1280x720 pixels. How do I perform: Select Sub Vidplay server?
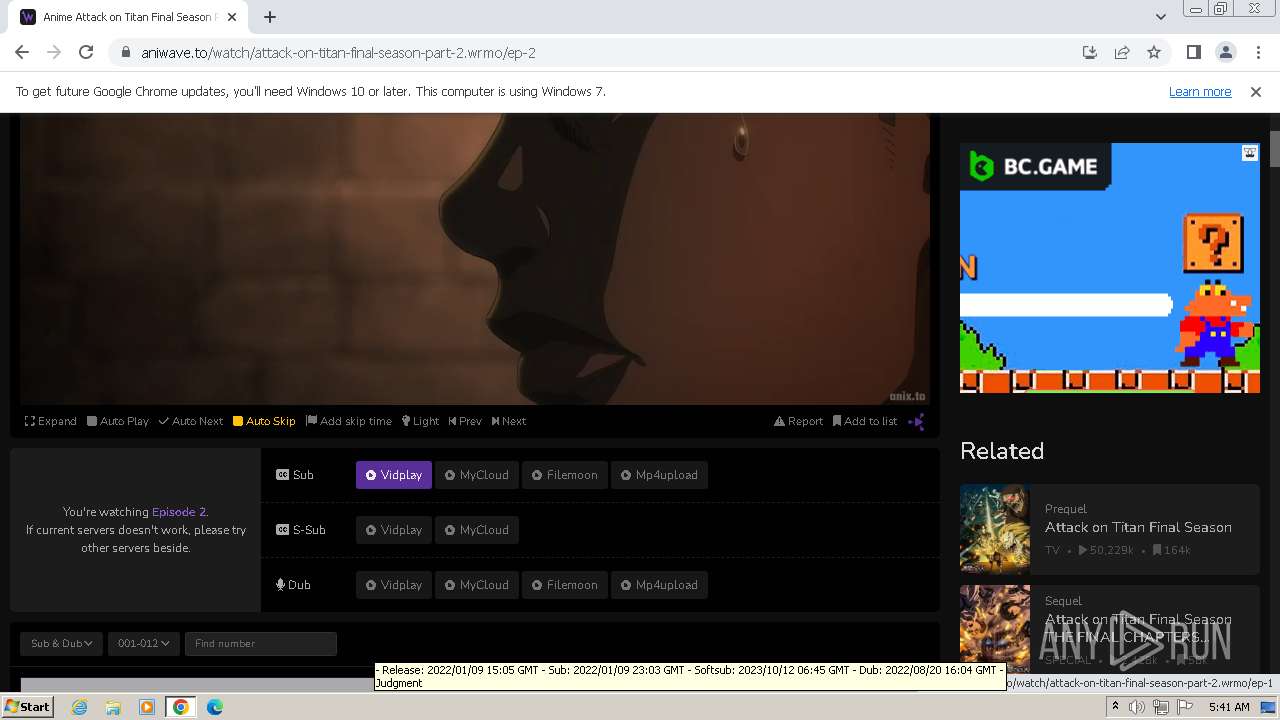pyautogui.click(x=394, y=475)
